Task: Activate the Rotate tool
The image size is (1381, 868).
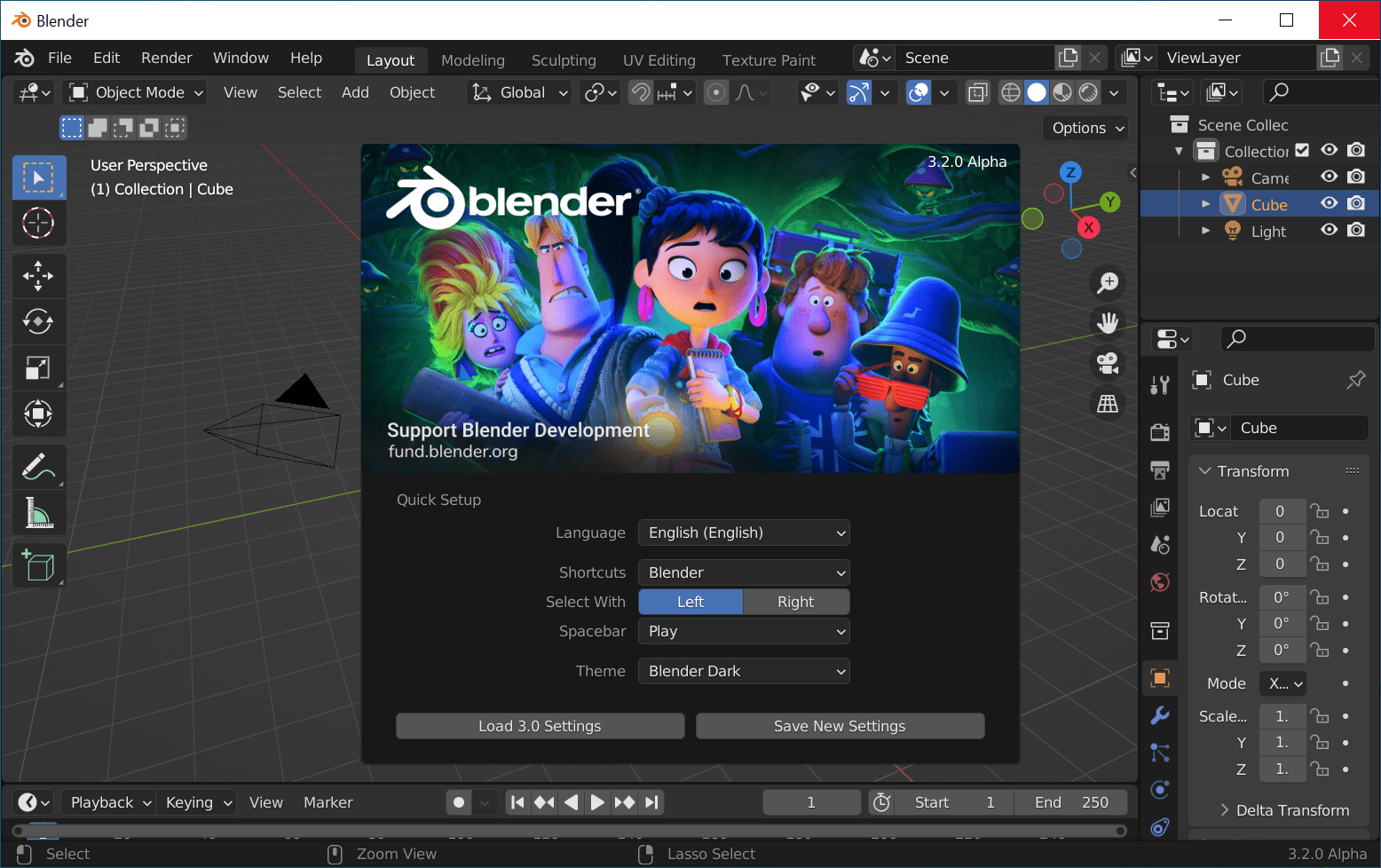Action: [x=38, y=322]
